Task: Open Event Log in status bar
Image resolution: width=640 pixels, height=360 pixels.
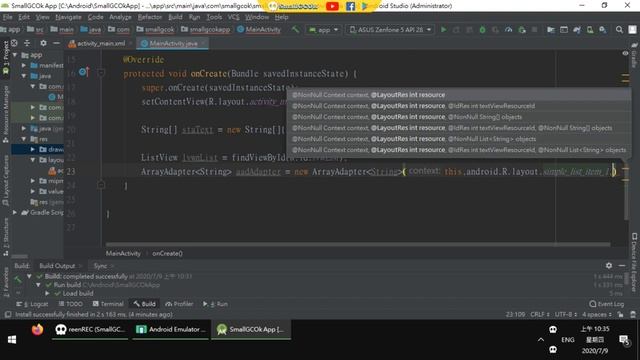Action: [x=607, y=304]
